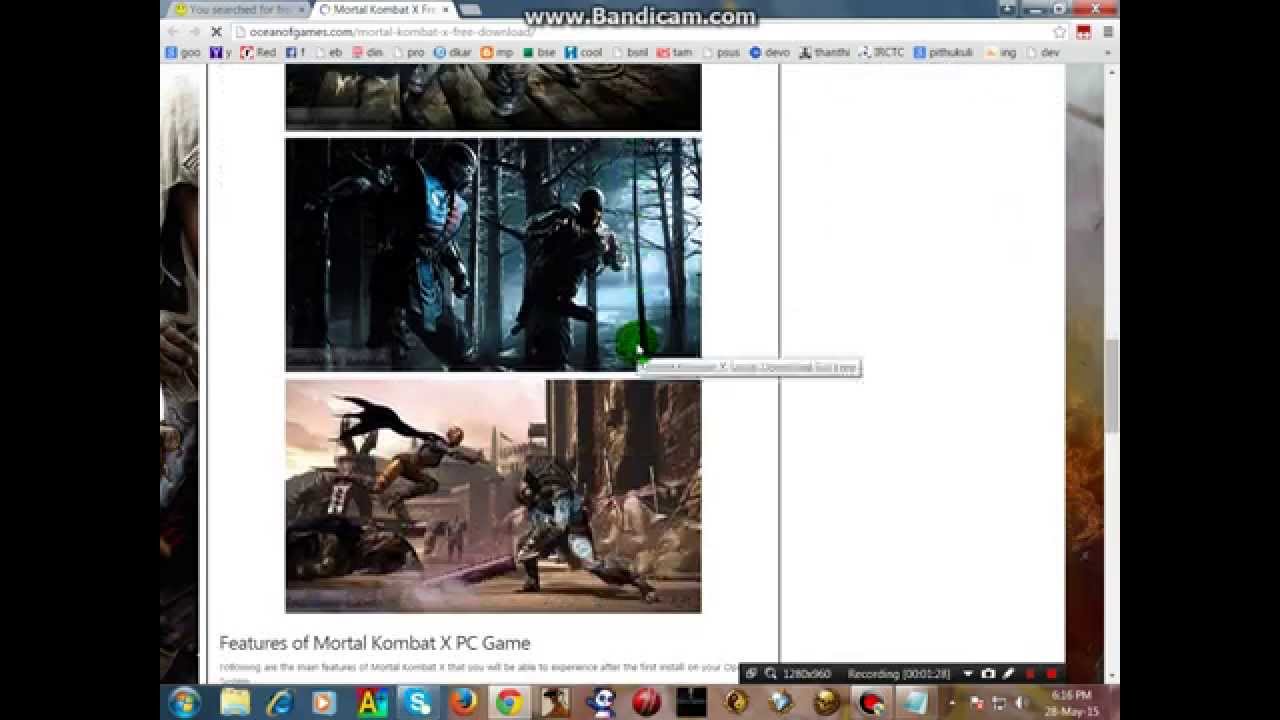
Task: Go back to the previous page
Action: point(173,32)
